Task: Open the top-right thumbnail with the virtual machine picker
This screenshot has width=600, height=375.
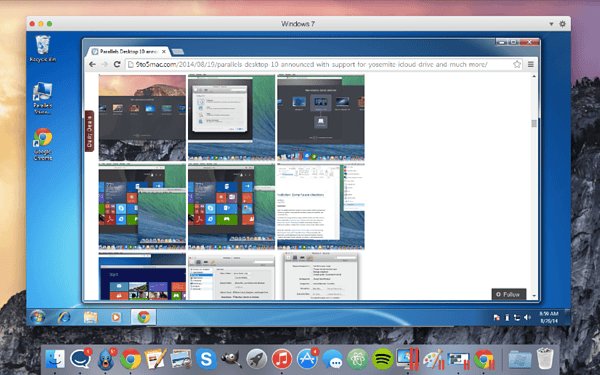Action: [x=321, y=117]
